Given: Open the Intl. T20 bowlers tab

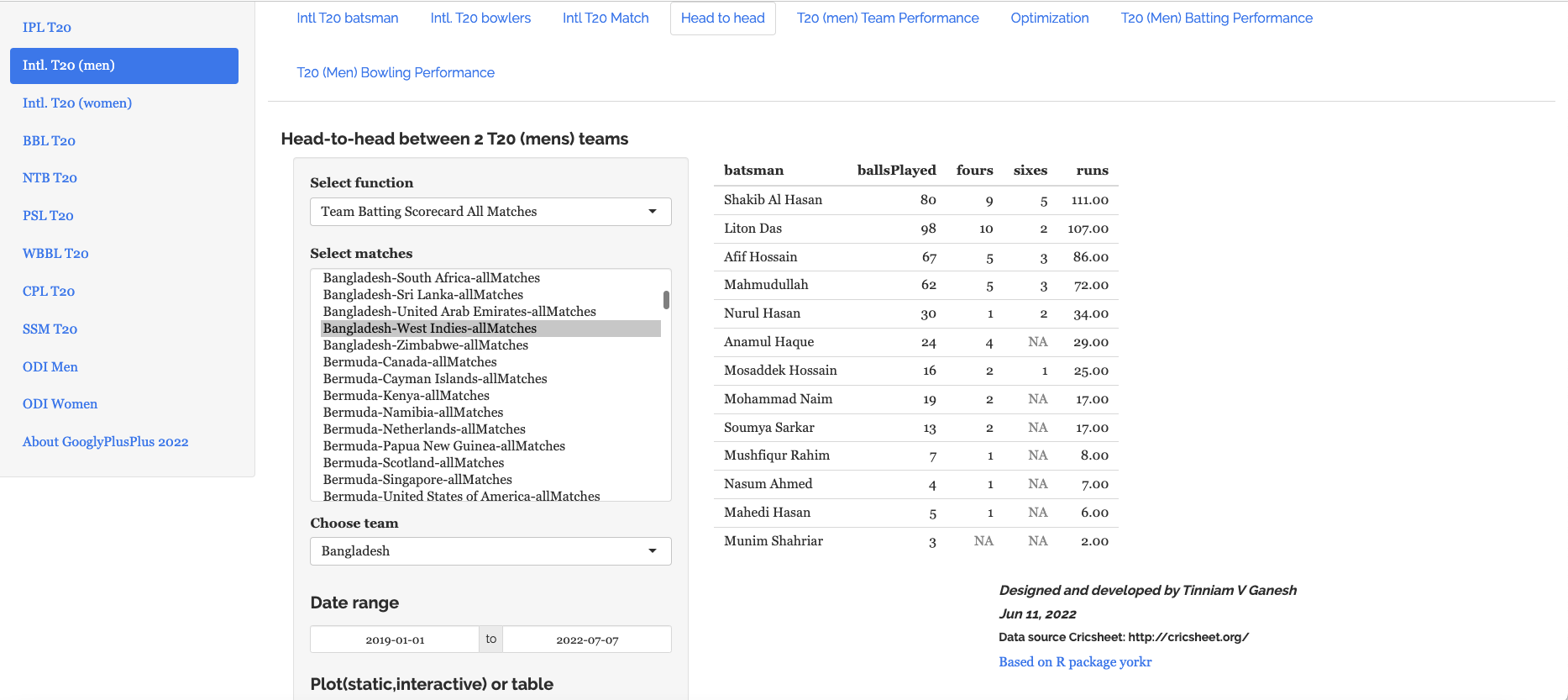Looking at the screenshot, I should click(480, 18).
